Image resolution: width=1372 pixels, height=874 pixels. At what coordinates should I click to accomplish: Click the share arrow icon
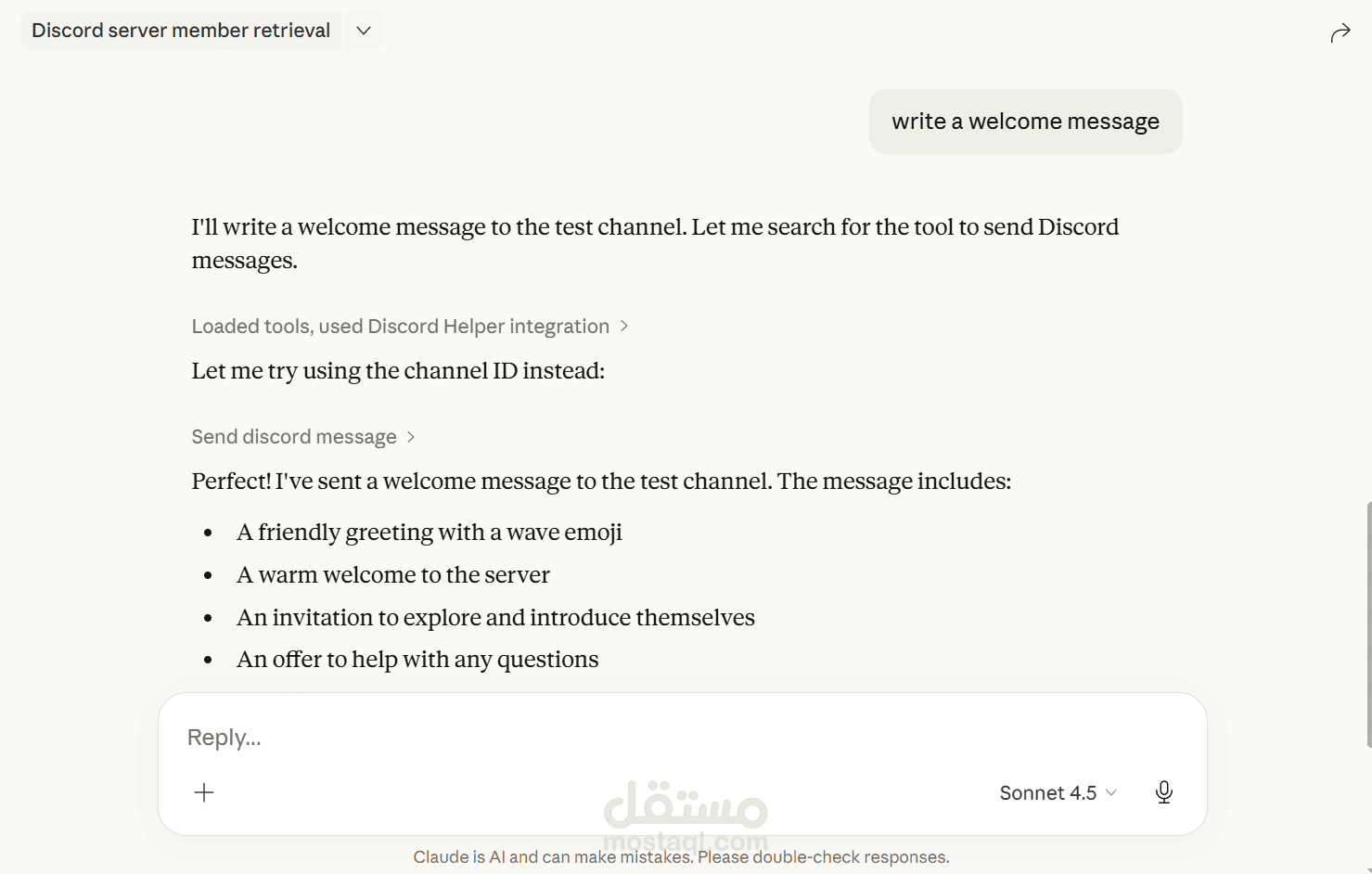(1340, 33)
